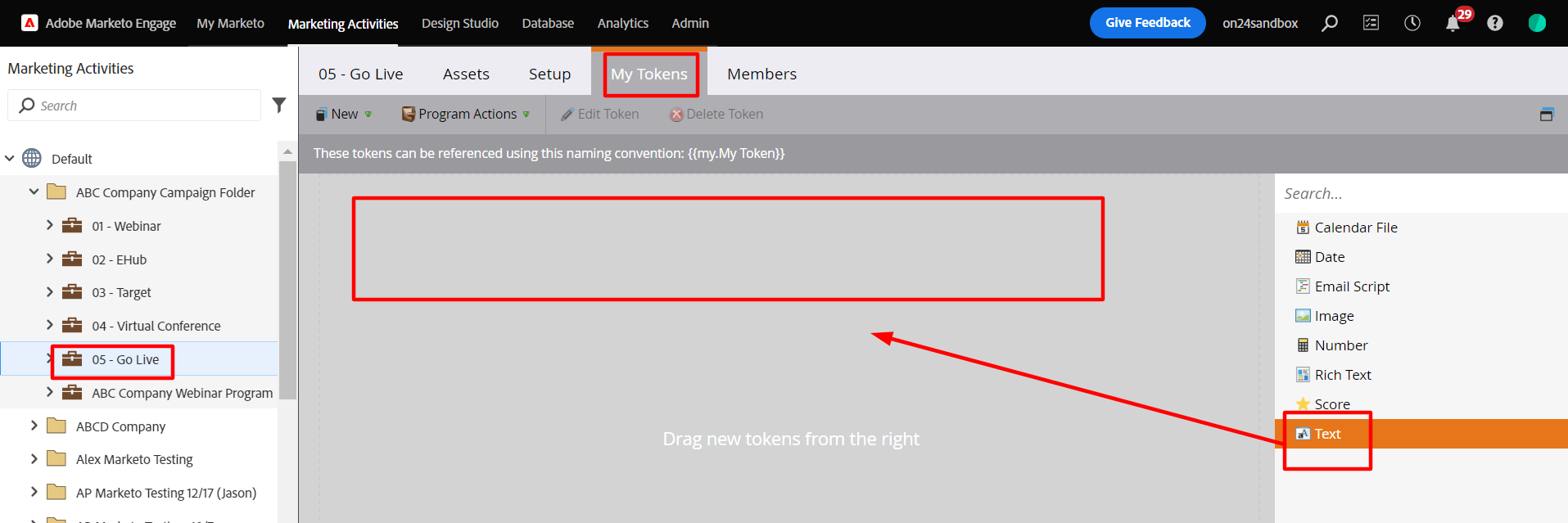Click the filter funnel icon in sidebar

click(x=279, y=105)
